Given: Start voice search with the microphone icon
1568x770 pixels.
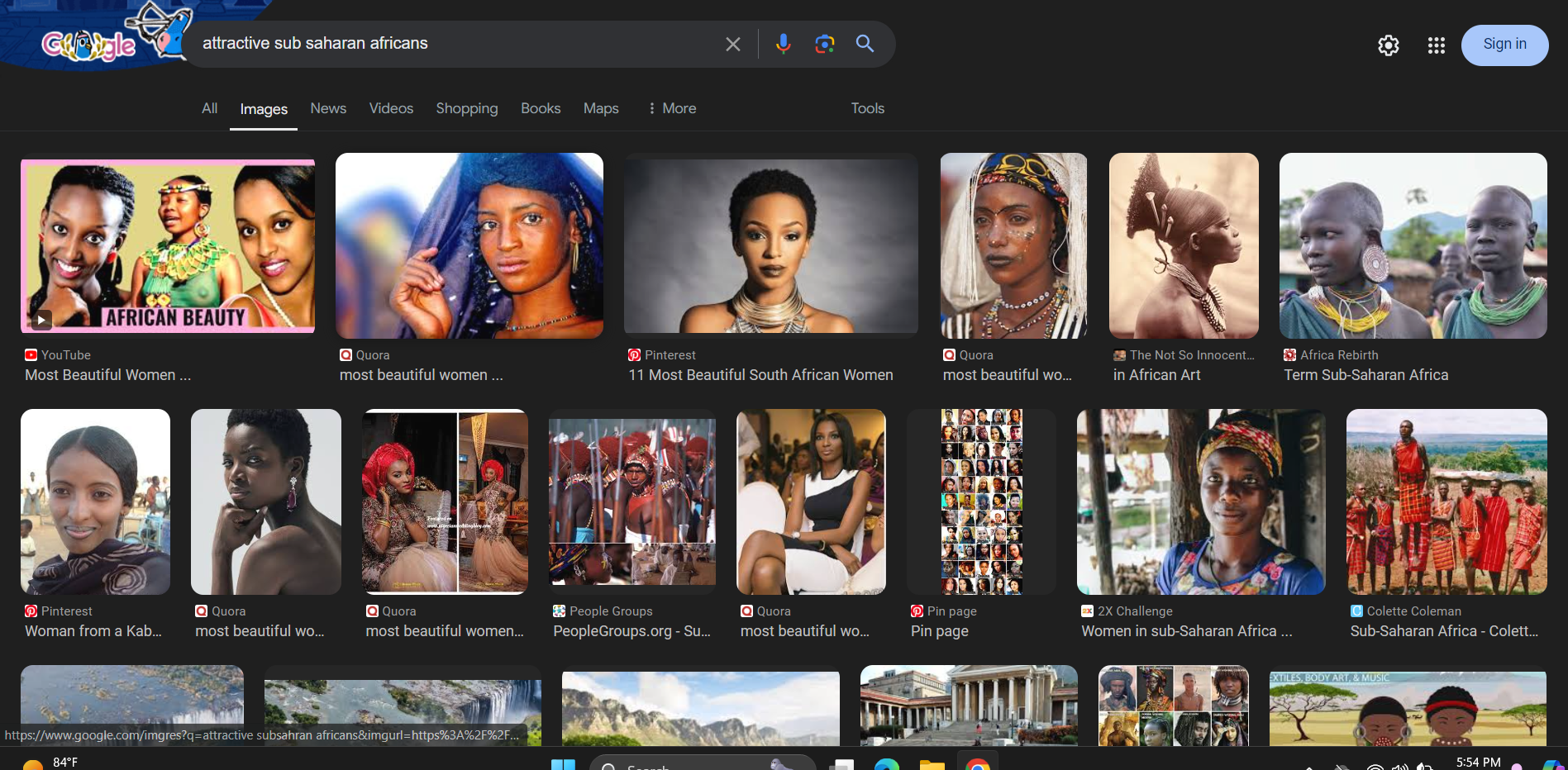Looking at the screenshot, I should coord(783,44).
